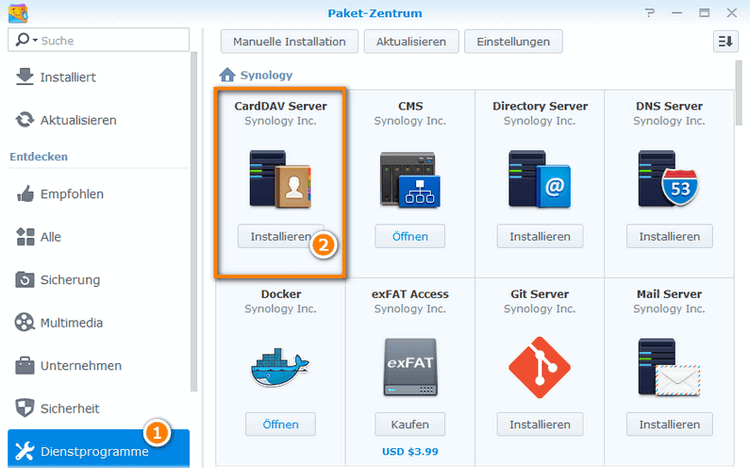Click the Git Server title text
This screenshot has width=750, height=468.
(x=540, y=294)
